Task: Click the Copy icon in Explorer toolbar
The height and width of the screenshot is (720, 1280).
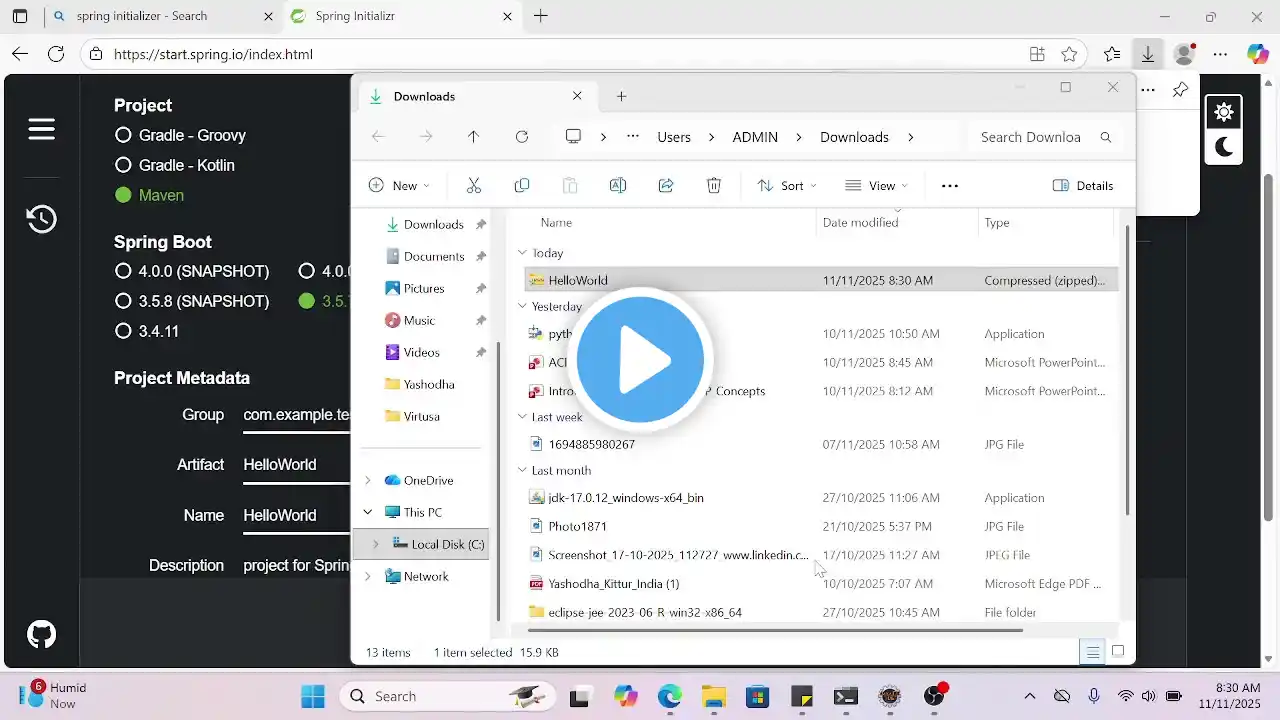Action: tap(522, 185)
